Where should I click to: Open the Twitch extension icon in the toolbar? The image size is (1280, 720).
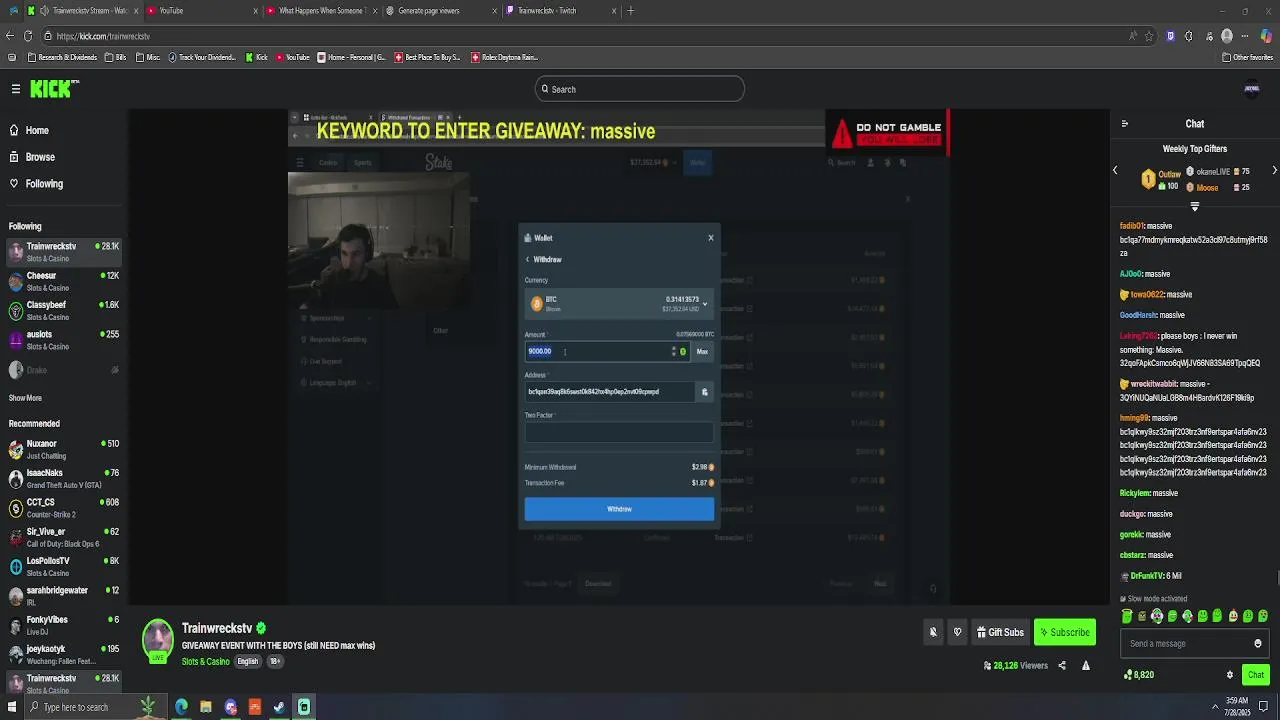point(1171,36)
